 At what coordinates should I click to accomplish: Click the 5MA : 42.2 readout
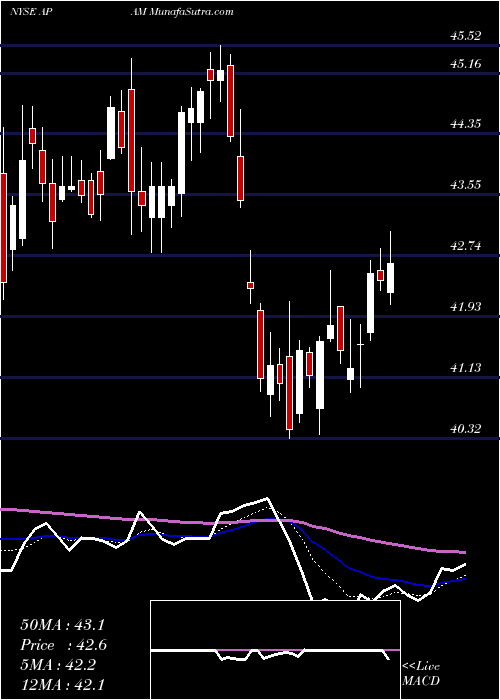pyautogui.click(x=59, y=666)
